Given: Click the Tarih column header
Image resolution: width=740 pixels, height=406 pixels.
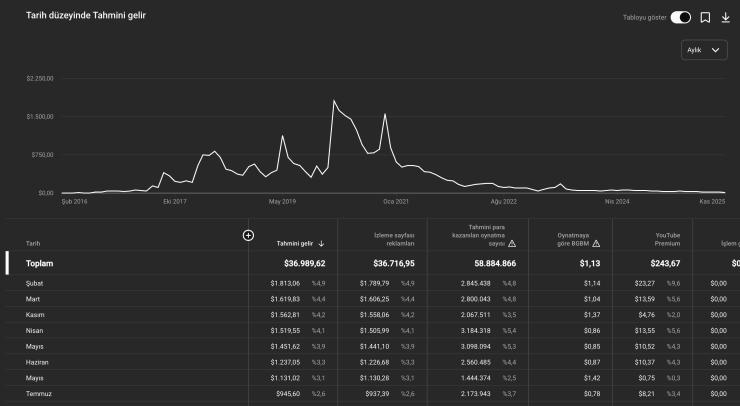Looking at the screenshot, I should coord(33,243).
